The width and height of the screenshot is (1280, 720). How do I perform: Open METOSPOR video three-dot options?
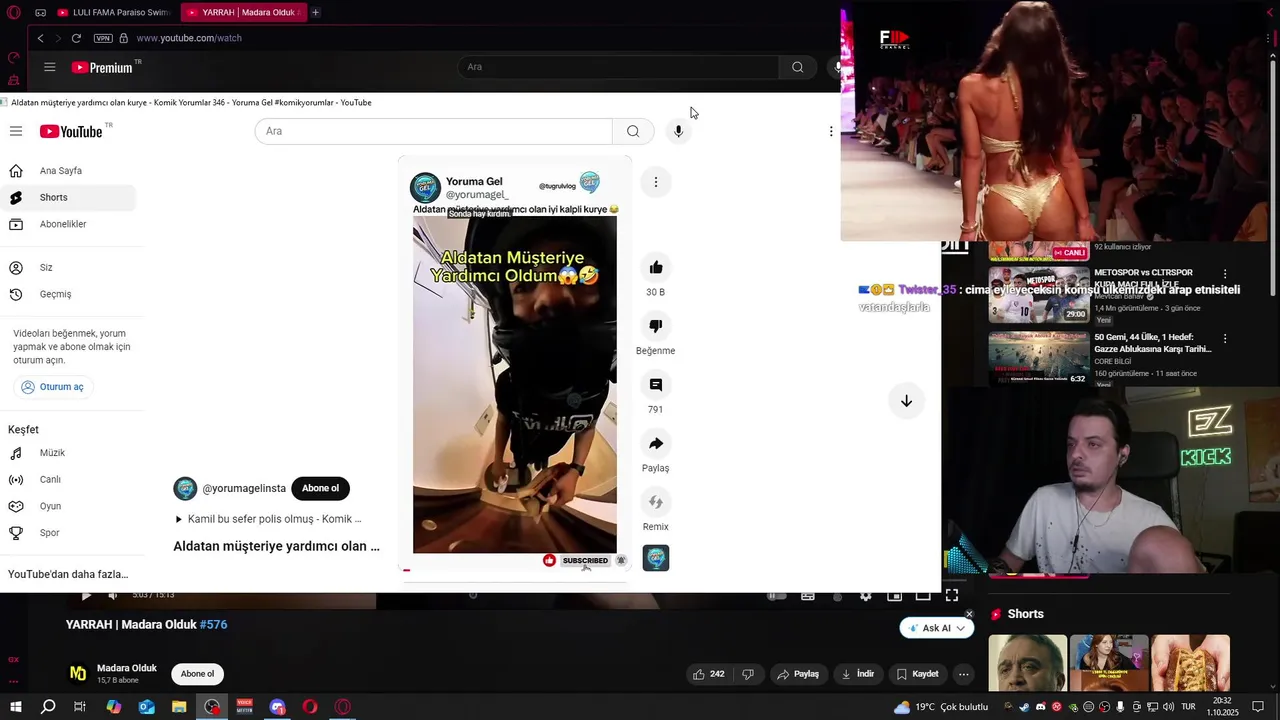click(1225, 273)
